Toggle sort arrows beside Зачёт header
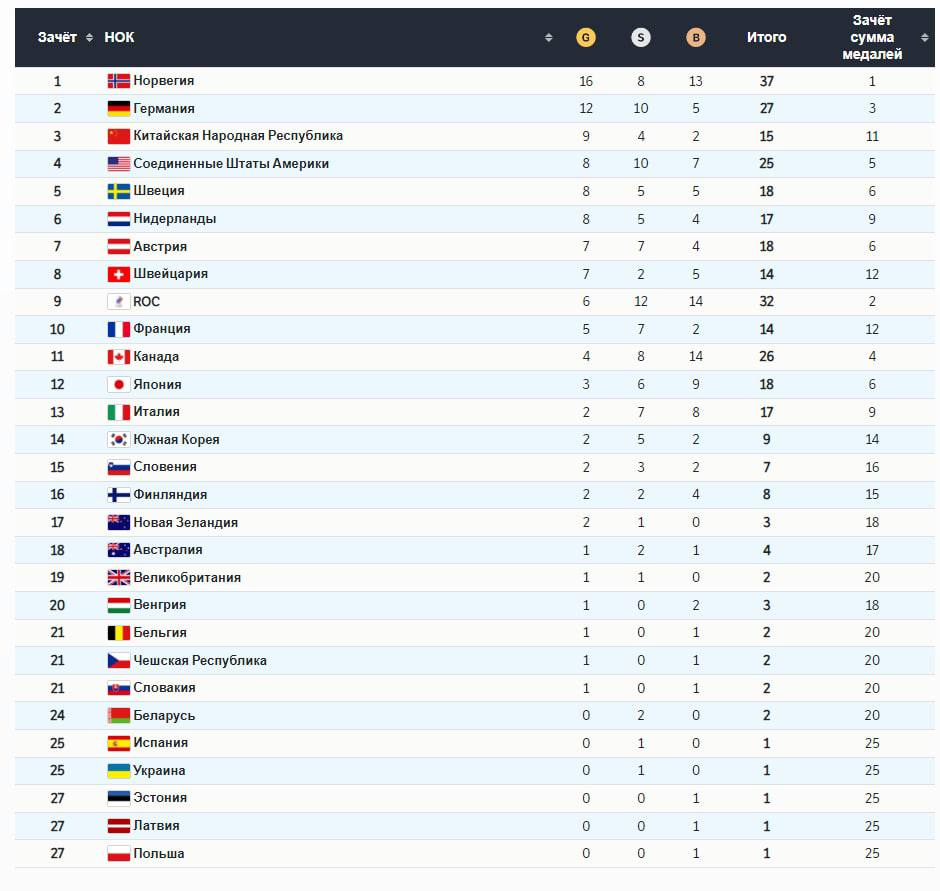 (89, 38)
